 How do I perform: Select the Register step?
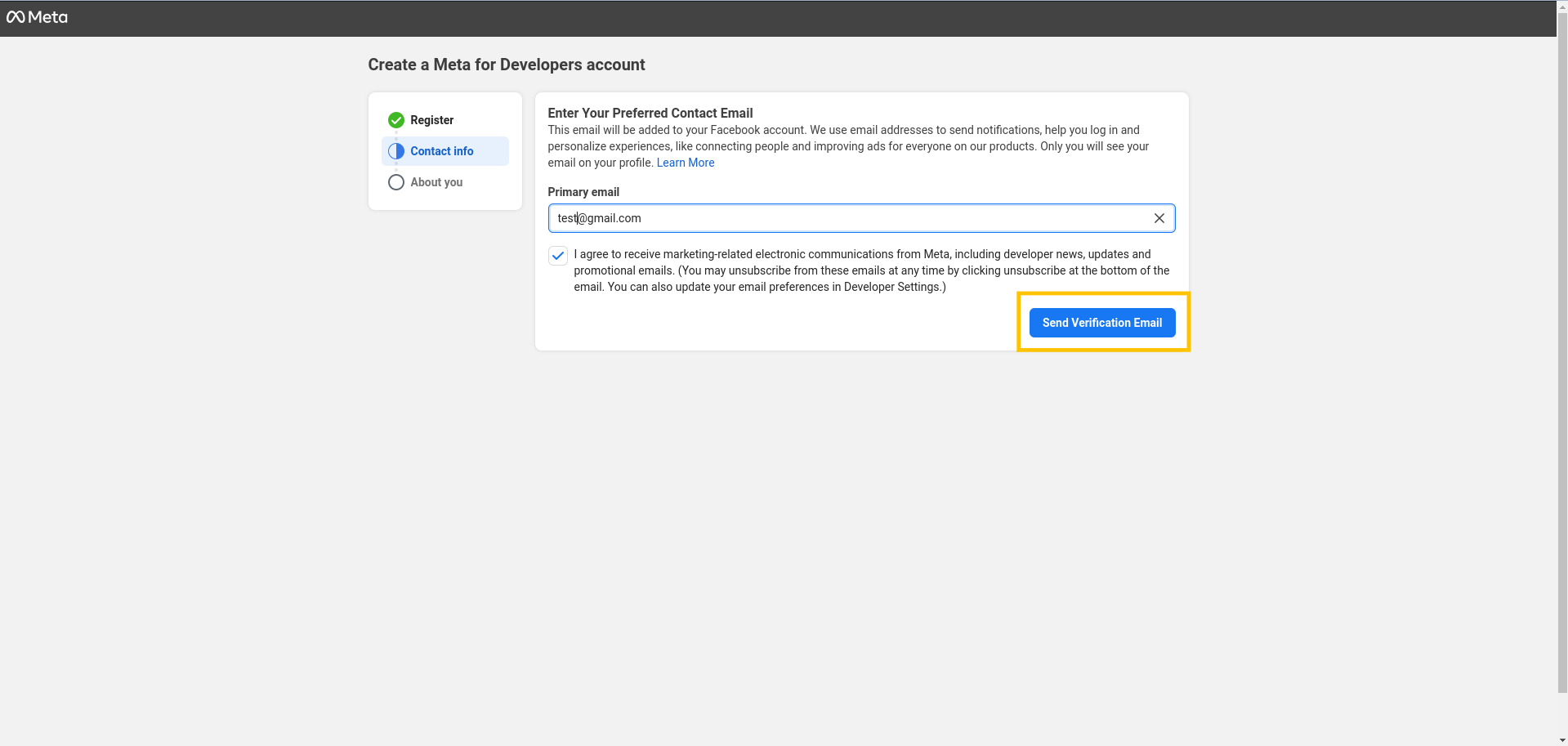click(x=445, y=120)
